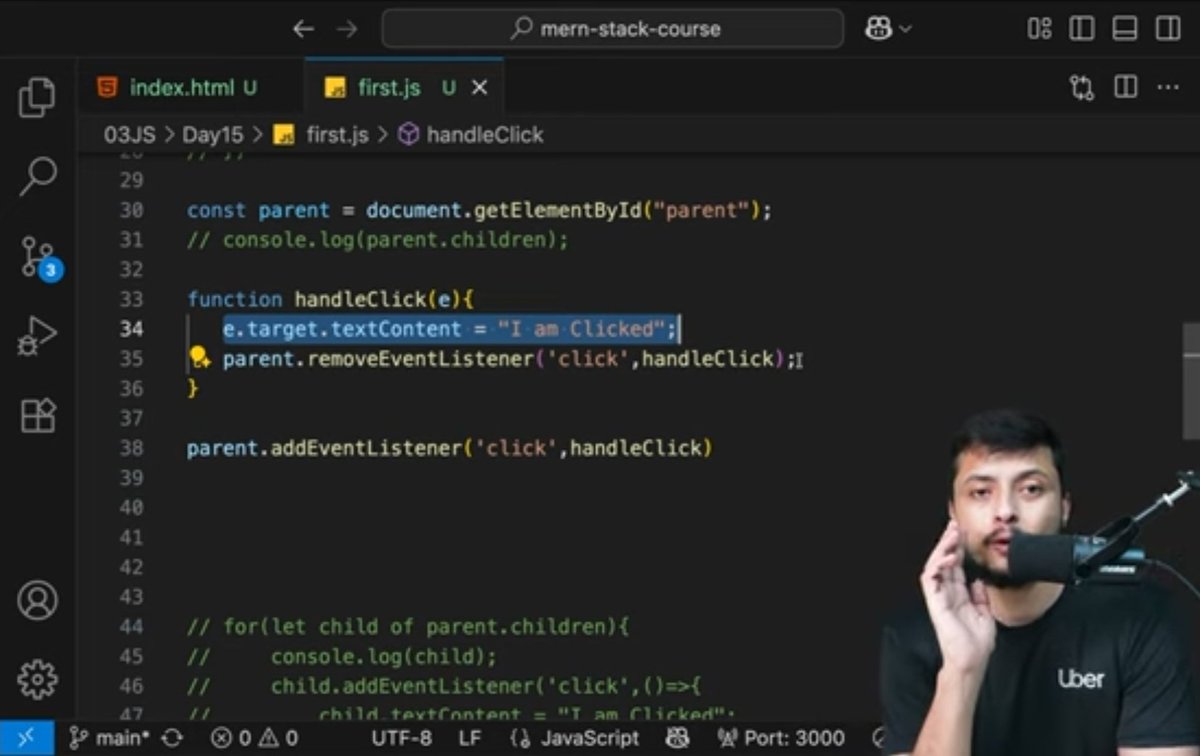Change LF end of line sequence
1200x756 pixels.
tap(471, 738)
